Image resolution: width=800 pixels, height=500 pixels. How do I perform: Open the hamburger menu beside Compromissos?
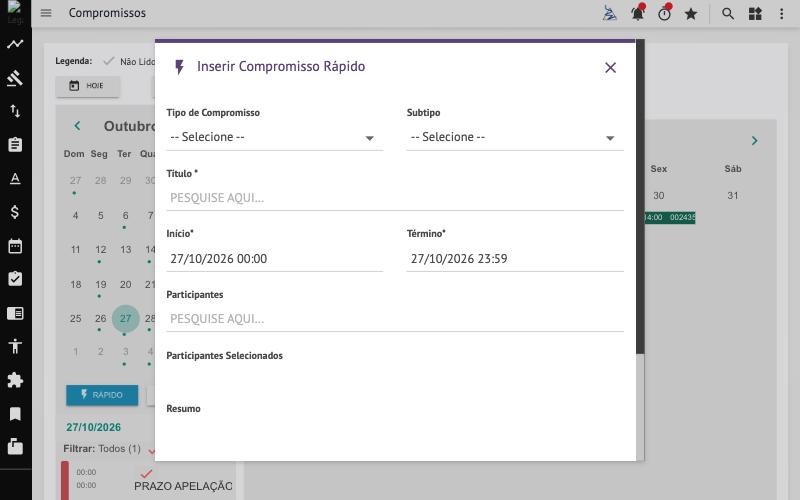(46, 13)
